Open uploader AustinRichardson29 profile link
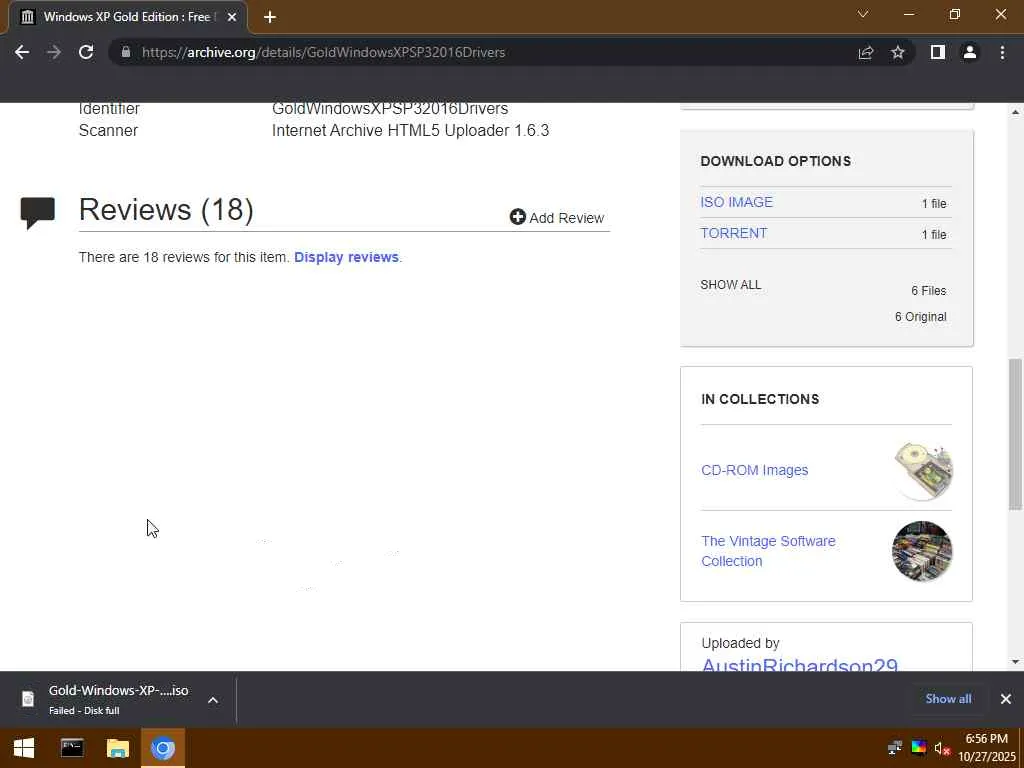Screen dimensions: 1024x768 (799, 665)
